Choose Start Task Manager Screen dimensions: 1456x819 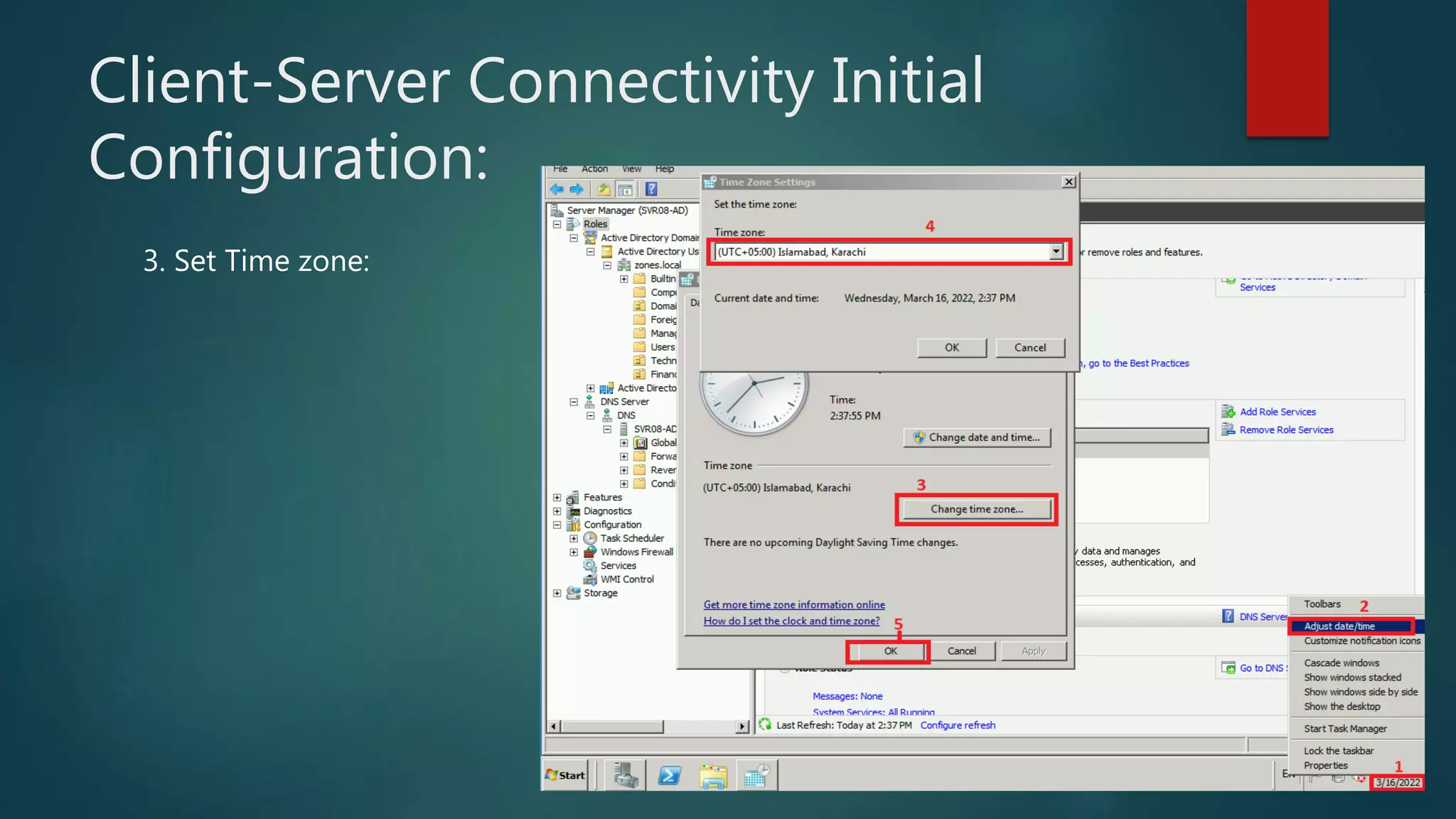click(1345, 729)
